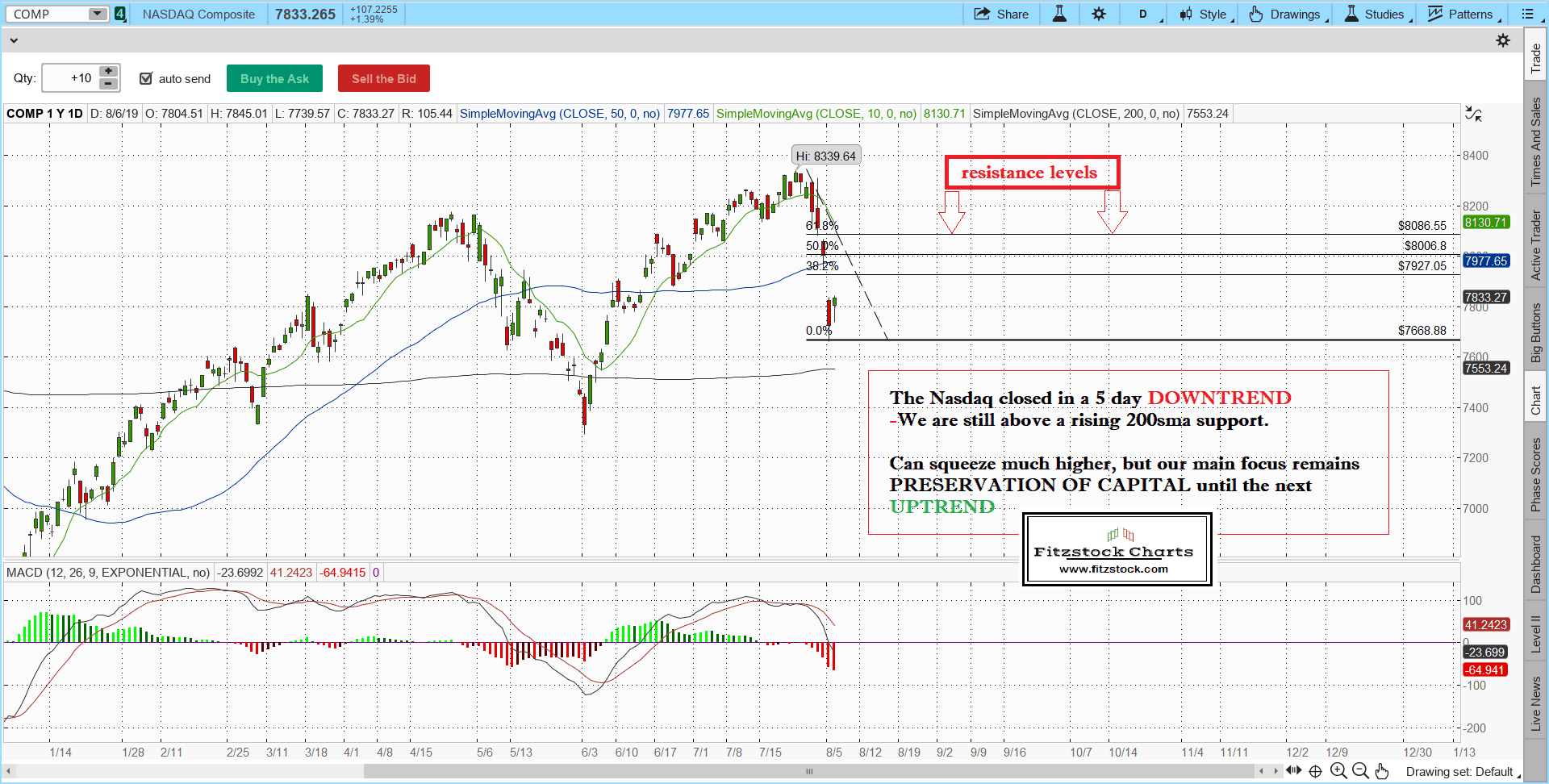Open the Patterns menu
Image resolution: width=1549 pixels, height=784 pixels.
coord(1463,14)
